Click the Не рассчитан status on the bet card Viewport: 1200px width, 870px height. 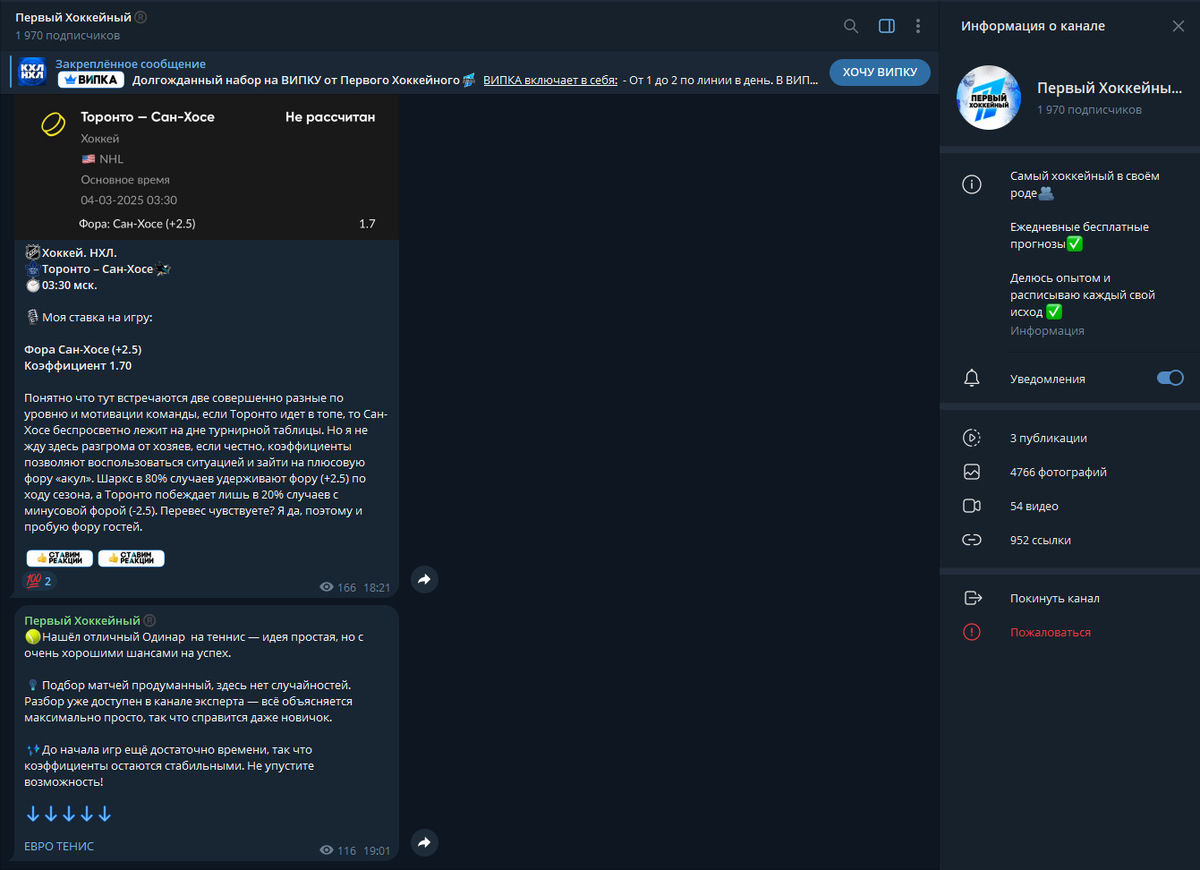click(x=330, y=117)
